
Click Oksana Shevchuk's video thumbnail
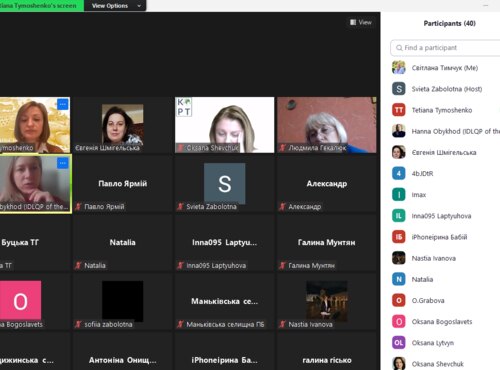pos(225,125)
